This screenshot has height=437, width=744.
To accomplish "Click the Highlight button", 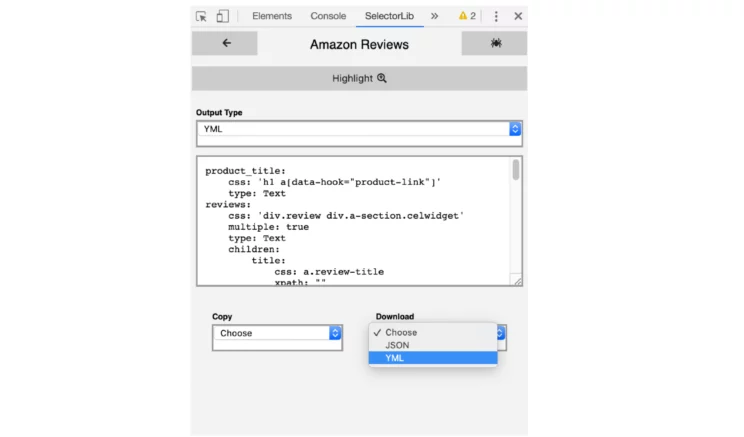I will coord(359,78).
